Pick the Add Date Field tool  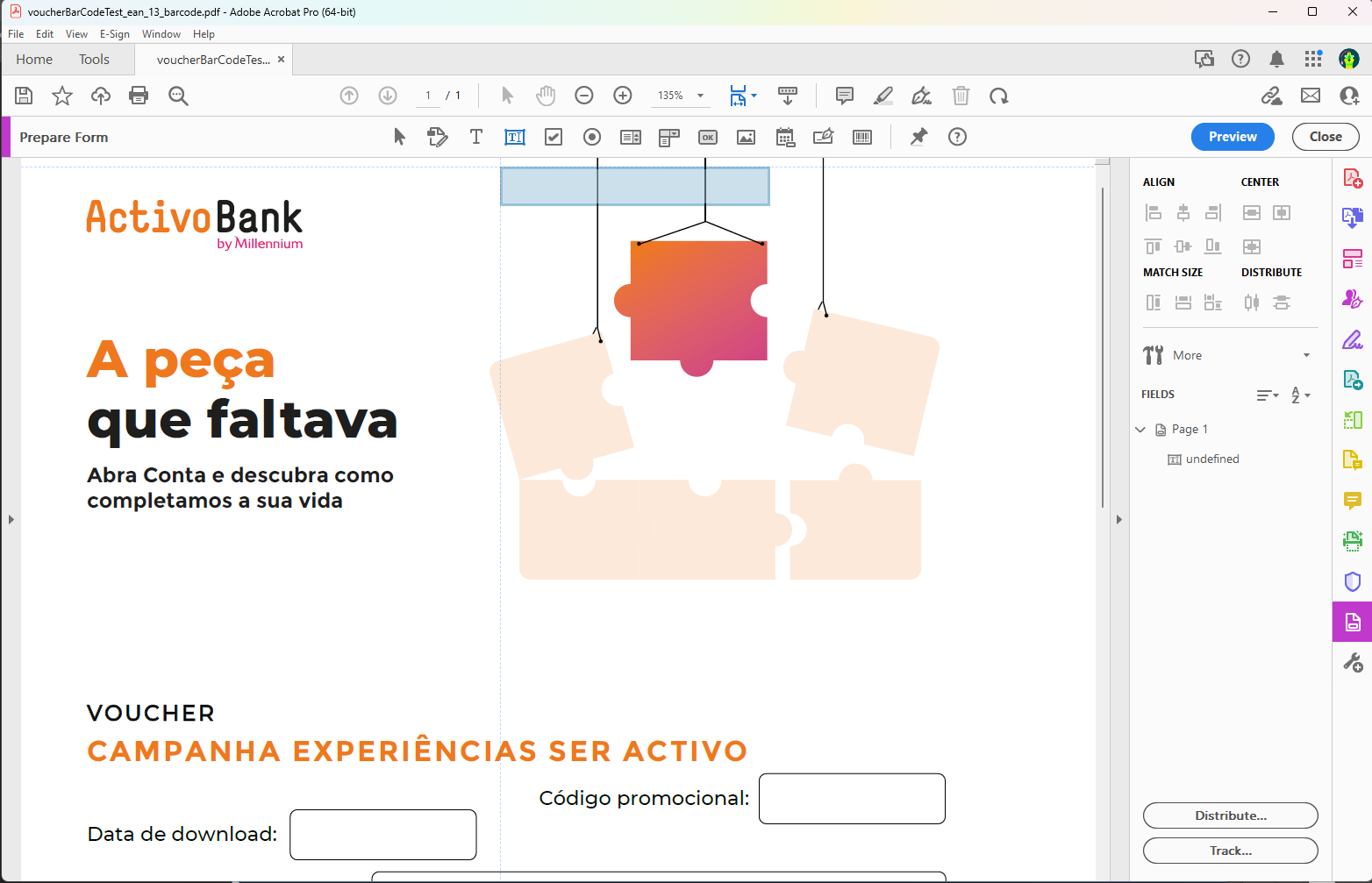pyautogui.click(x=785, y=137)
